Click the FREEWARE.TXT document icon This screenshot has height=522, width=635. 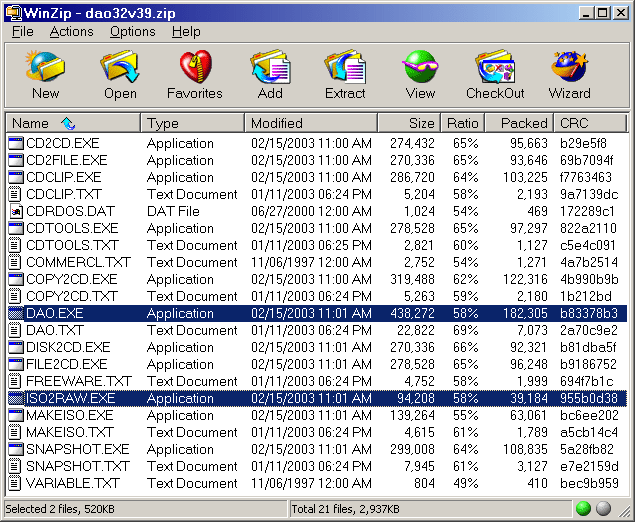coord(15,381)
